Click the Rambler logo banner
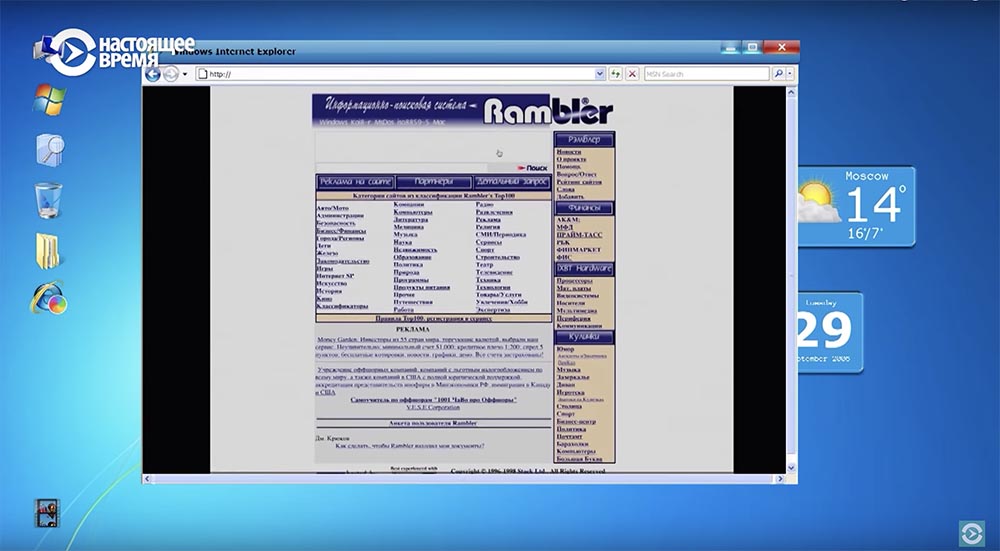This screenshot has height=551, width=1000. click(x=462, y=110)
